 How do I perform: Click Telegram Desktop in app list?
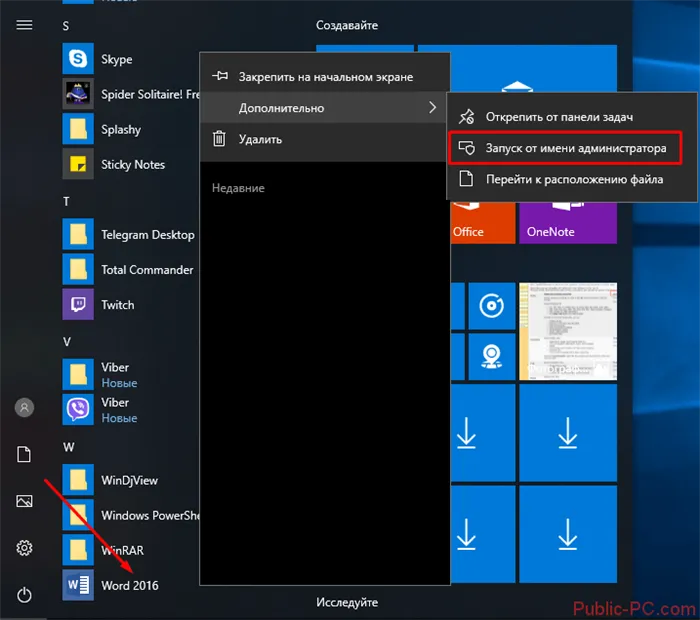(x=148, y=235)
